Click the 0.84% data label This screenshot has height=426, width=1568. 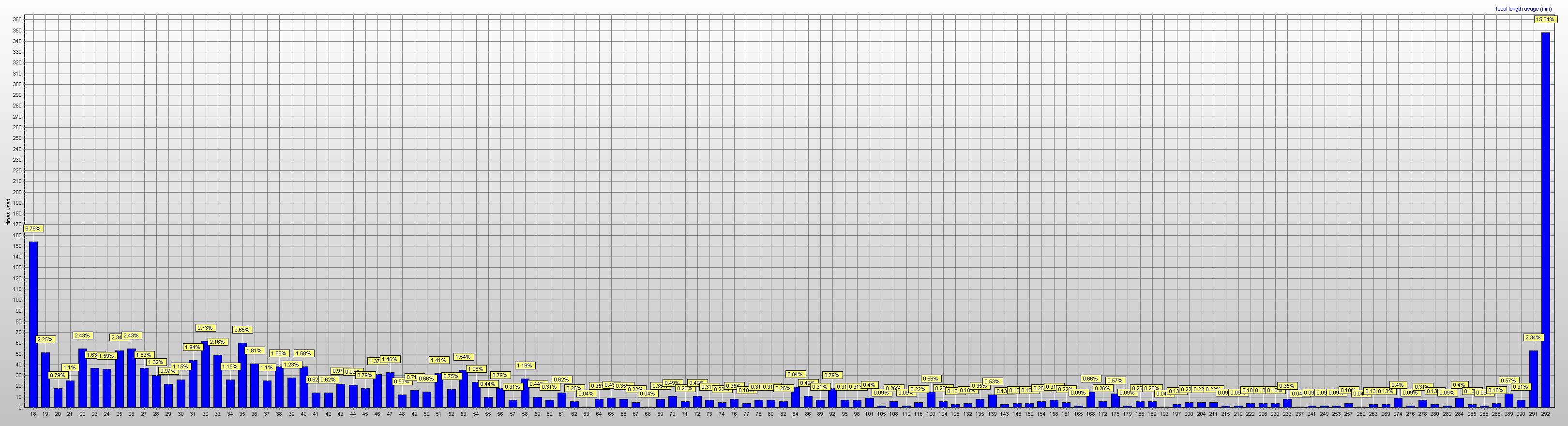[795, 374]
